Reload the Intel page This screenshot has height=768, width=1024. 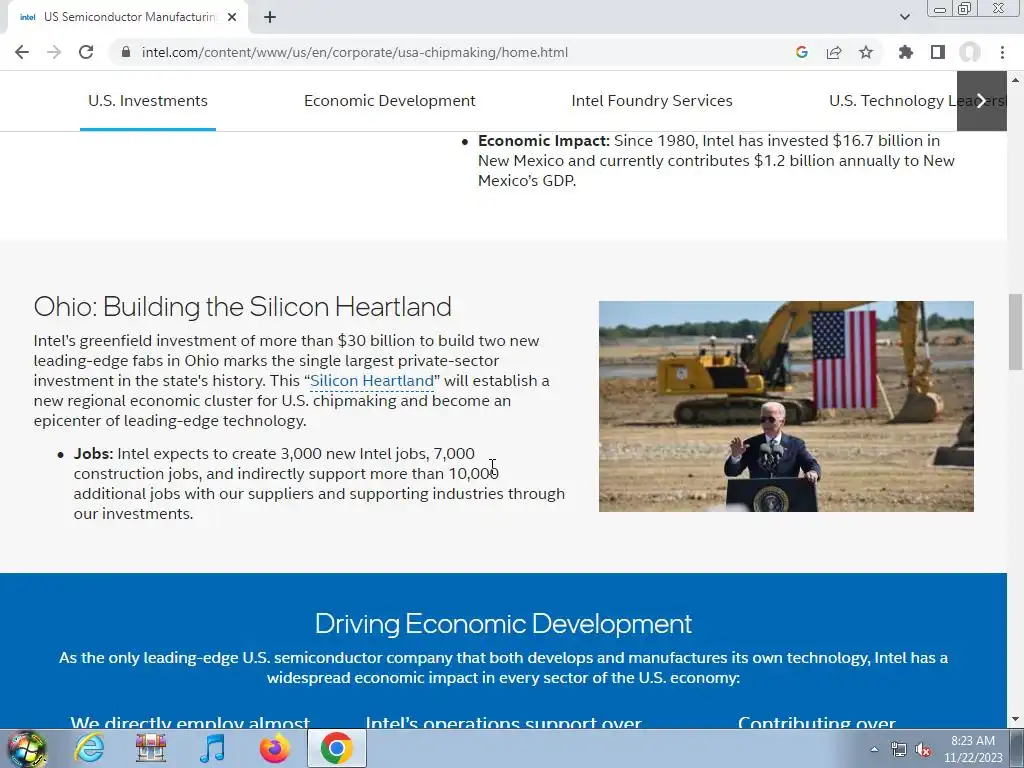pyautogui.click(x=86, y=52)
